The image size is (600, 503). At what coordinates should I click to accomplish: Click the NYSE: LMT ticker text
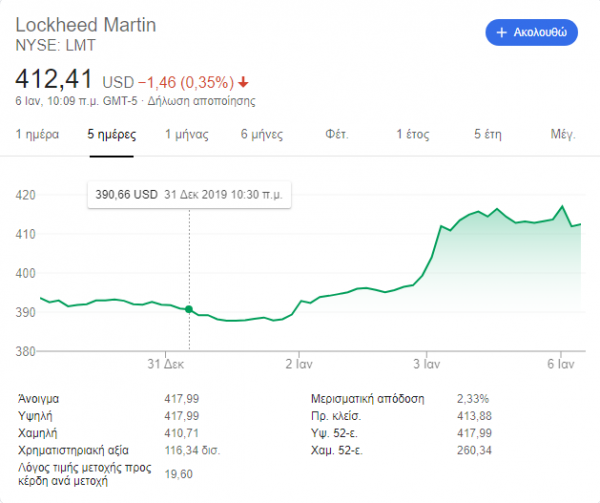tap(55, 46)
